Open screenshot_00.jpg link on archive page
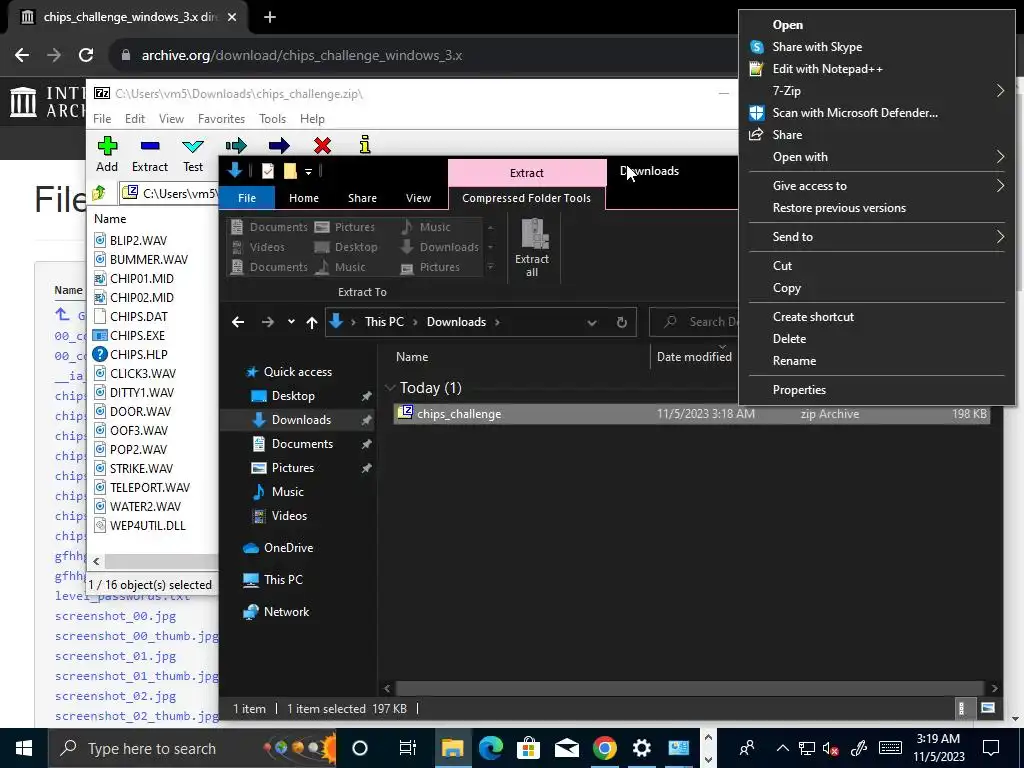Screen dimensions: 1024x768 116,616
